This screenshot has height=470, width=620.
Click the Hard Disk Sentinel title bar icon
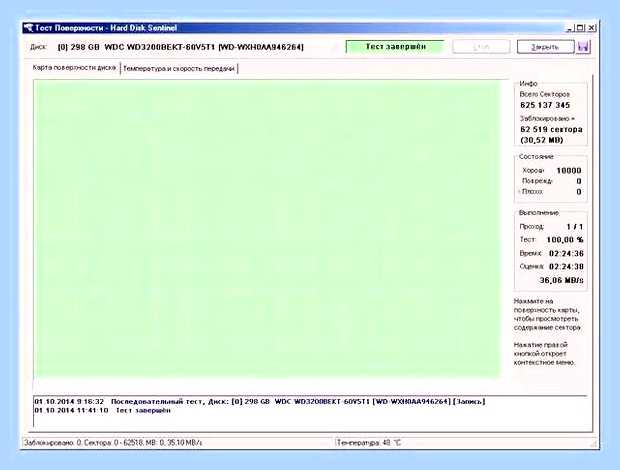click(x=28, y=28)
